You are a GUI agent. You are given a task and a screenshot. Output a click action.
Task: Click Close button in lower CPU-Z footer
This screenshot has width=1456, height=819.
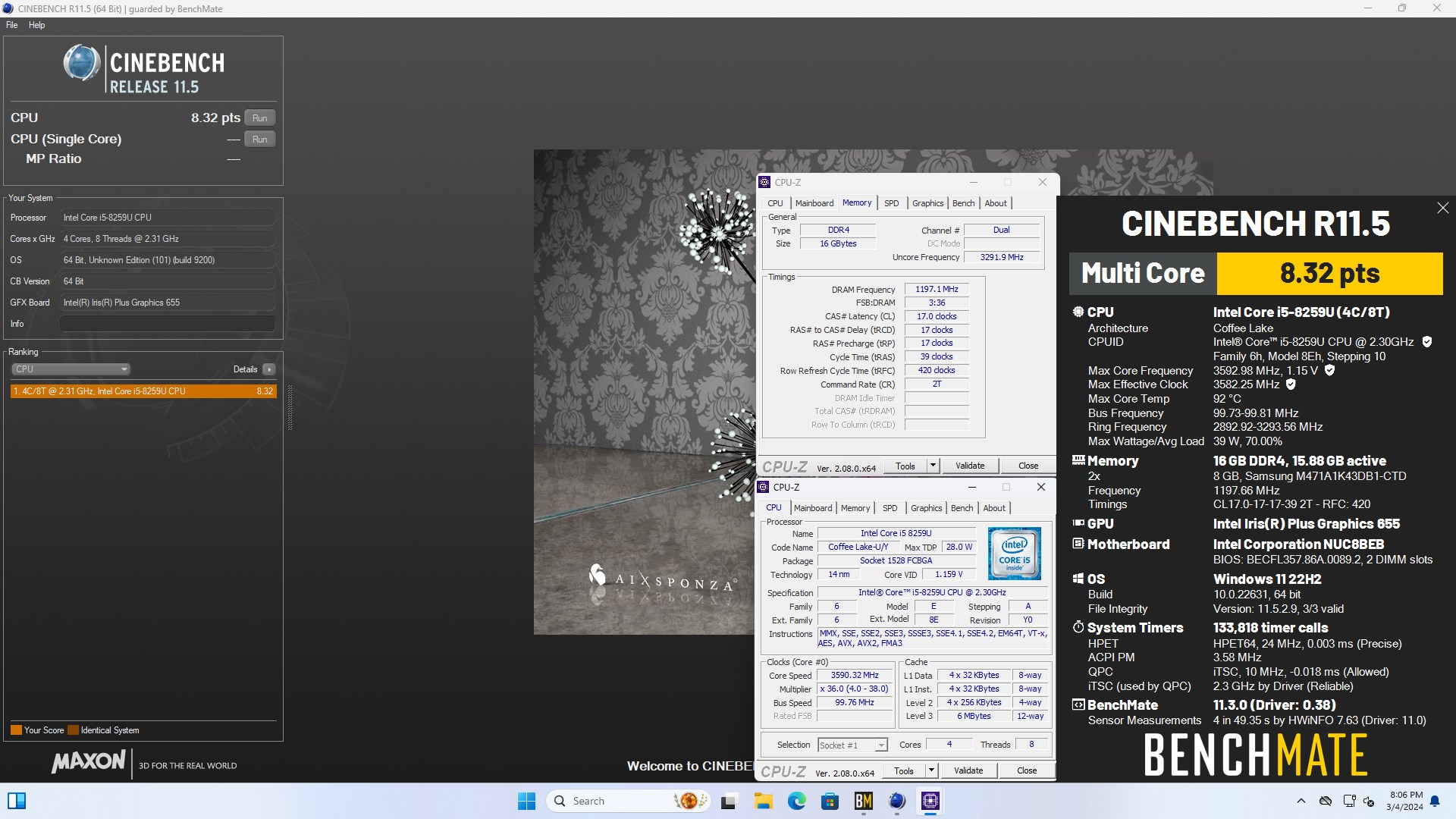(x=1027, y=771)
